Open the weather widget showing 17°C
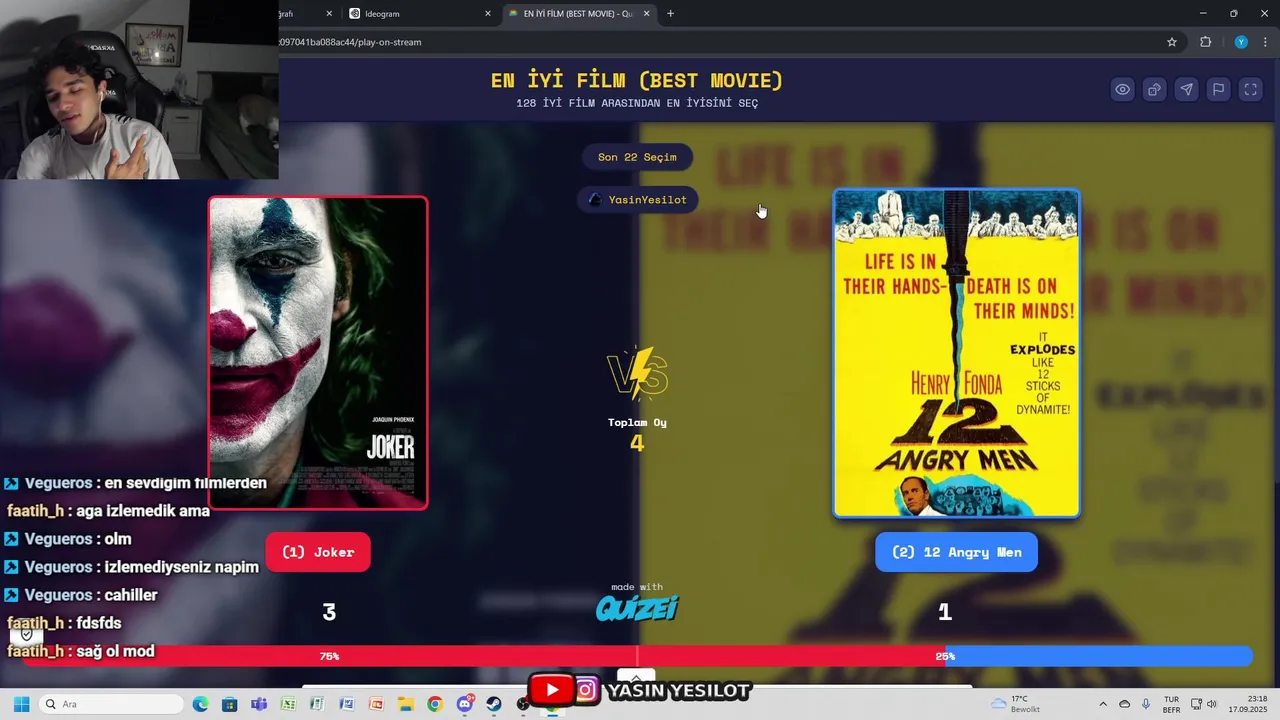Screen dimensions: 1280x720 [1016, 704]
